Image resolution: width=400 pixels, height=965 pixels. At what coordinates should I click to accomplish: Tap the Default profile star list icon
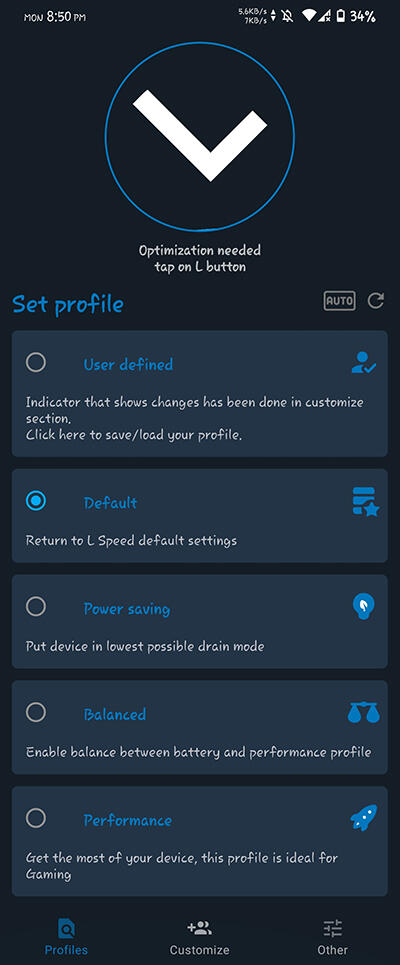[366, 501]
